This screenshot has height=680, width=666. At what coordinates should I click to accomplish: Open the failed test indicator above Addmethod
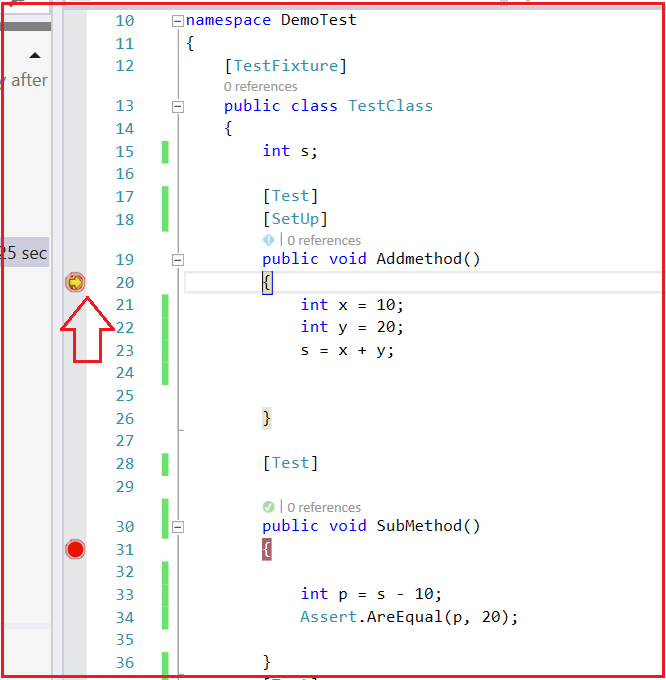click(268, 240)
